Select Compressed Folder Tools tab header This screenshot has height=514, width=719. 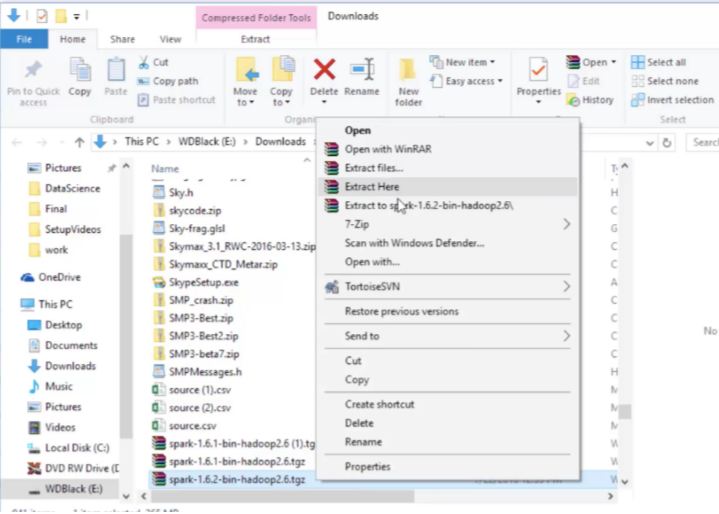[x=256, y=18]
